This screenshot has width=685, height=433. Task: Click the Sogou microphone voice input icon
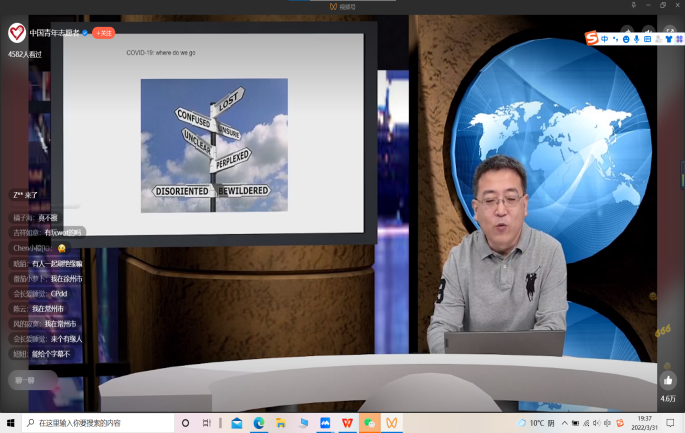636,39
